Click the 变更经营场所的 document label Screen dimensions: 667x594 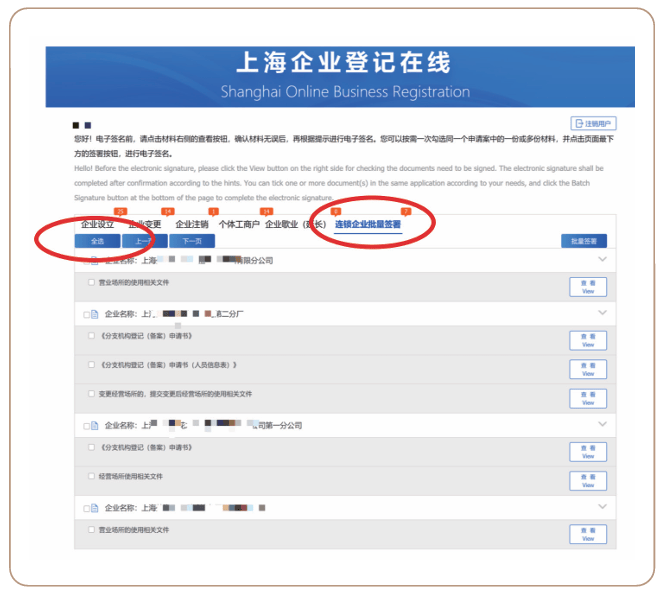coord(175,394)
